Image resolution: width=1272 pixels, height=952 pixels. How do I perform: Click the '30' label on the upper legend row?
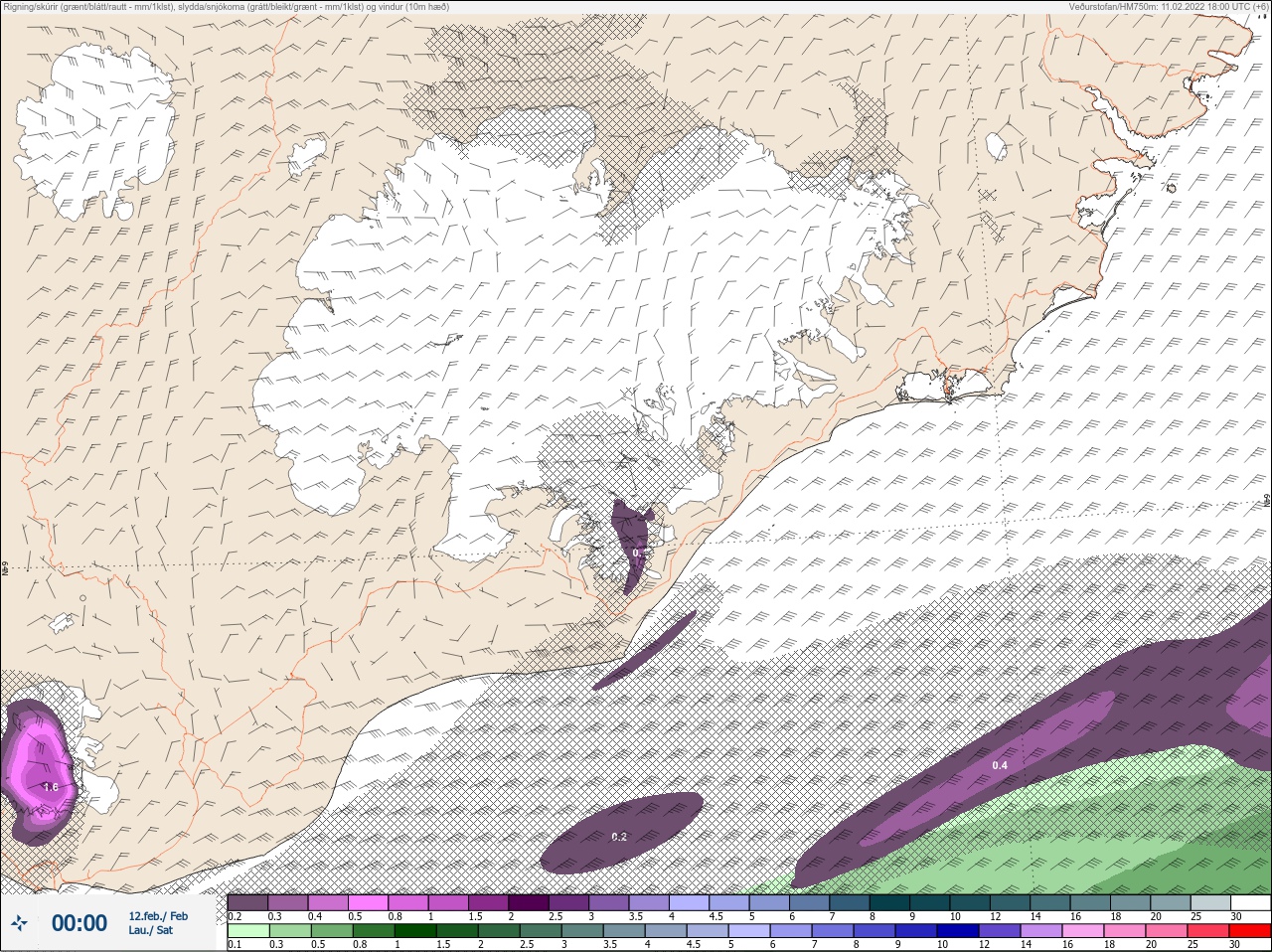[1235, 916]
